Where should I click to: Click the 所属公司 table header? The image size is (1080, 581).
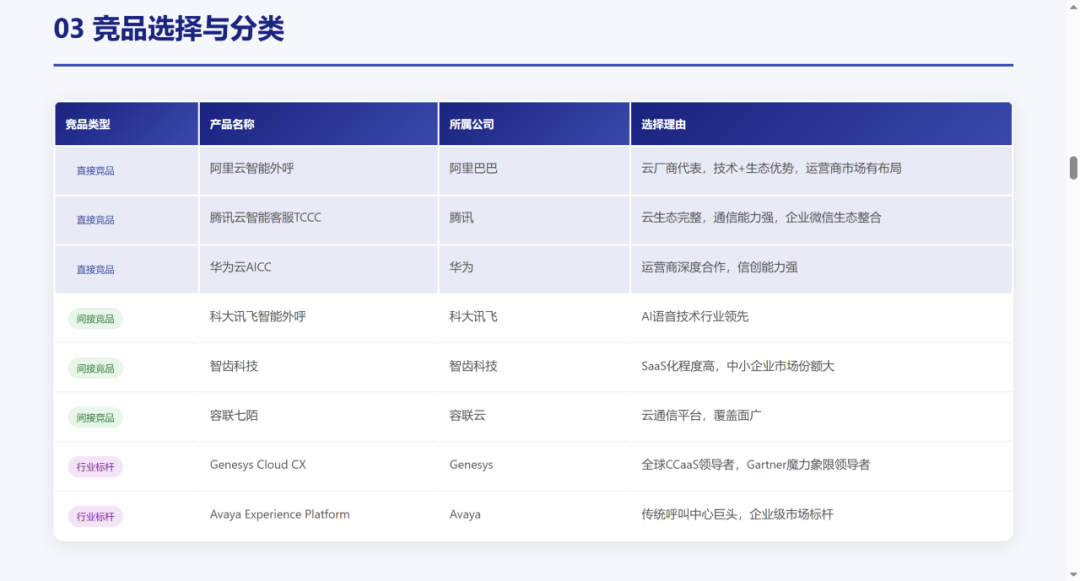(472, 125)
